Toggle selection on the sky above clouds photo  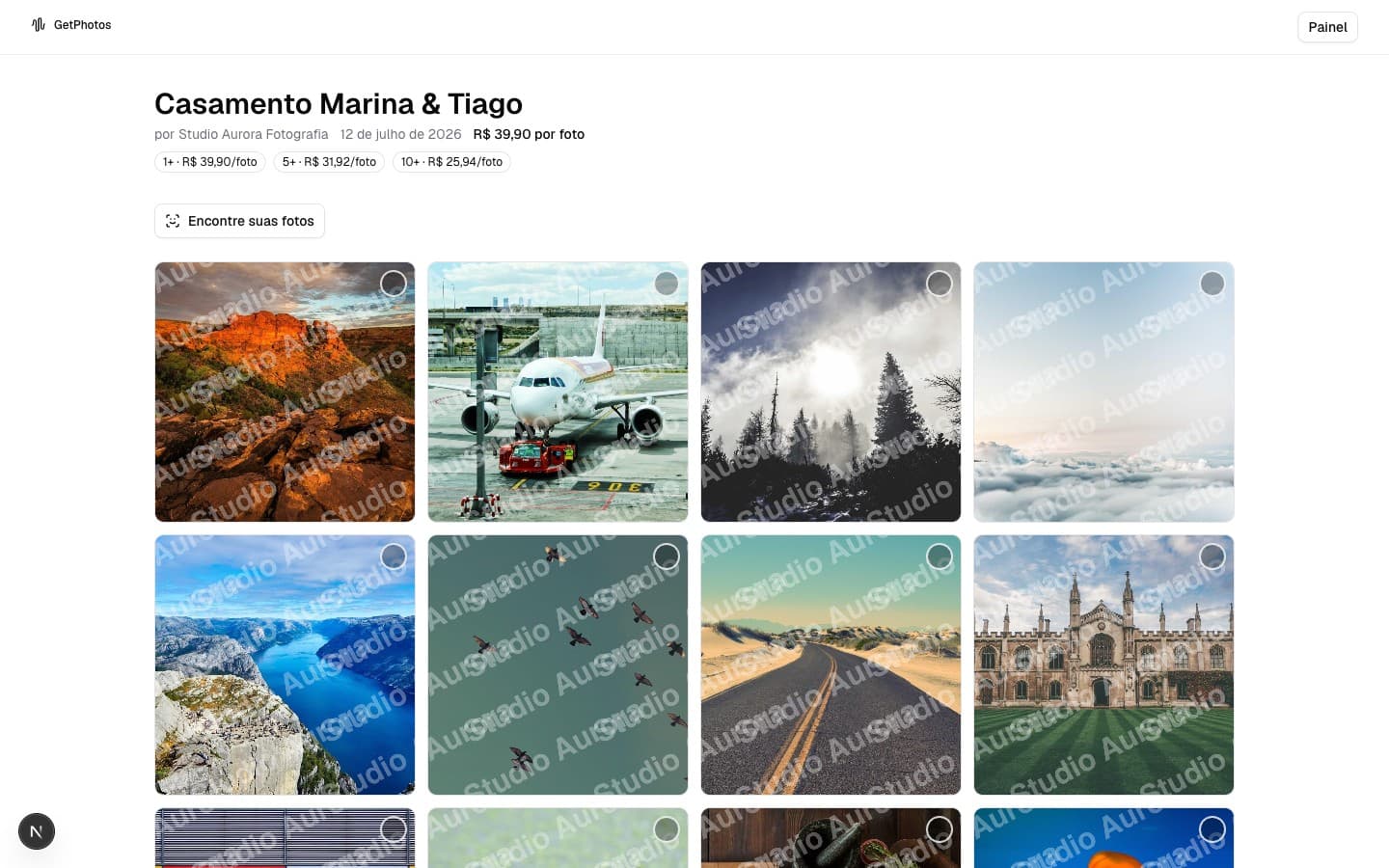[1212, 284]
